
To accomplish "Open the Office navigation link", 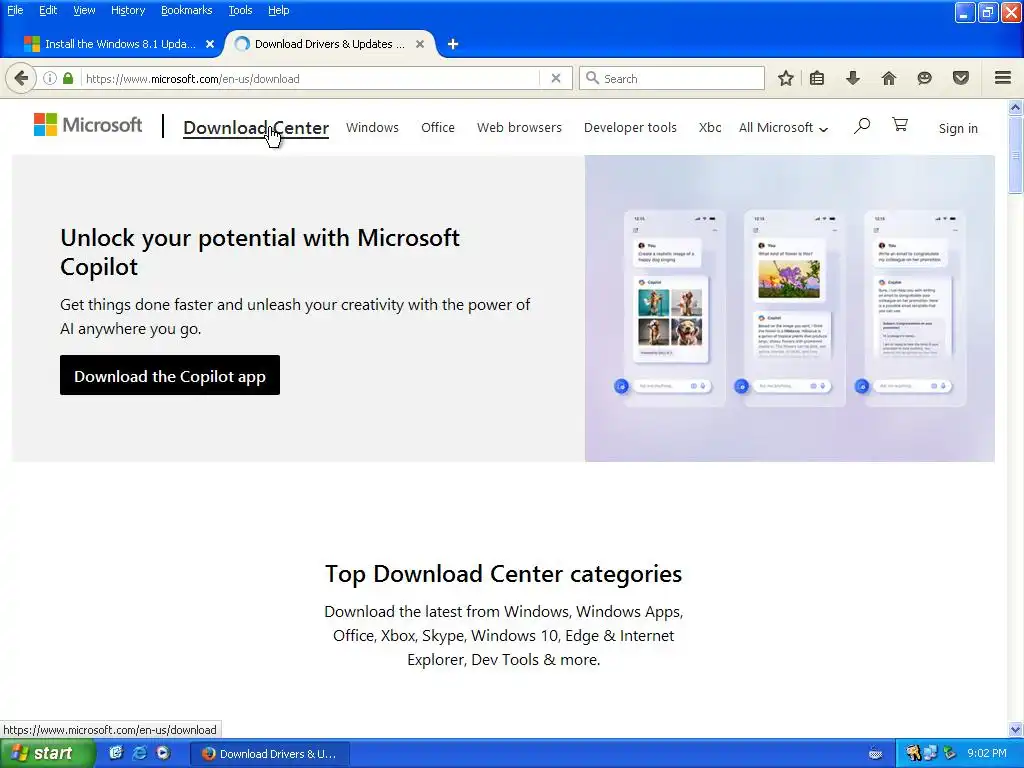I will click(438, 128).
